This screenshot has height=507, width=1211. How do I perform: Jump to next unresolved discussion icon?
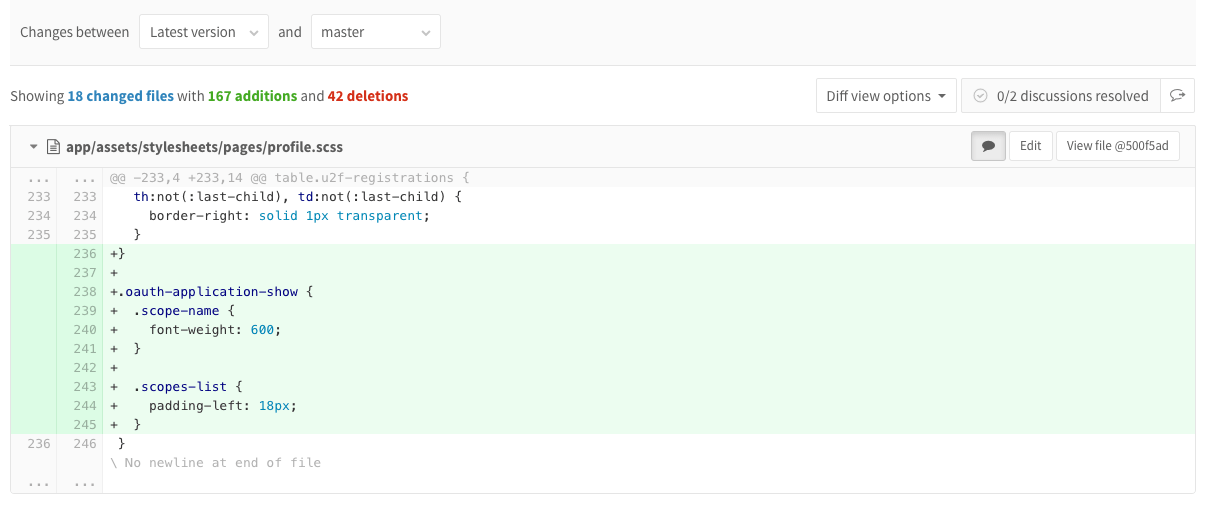[1177, 96]
